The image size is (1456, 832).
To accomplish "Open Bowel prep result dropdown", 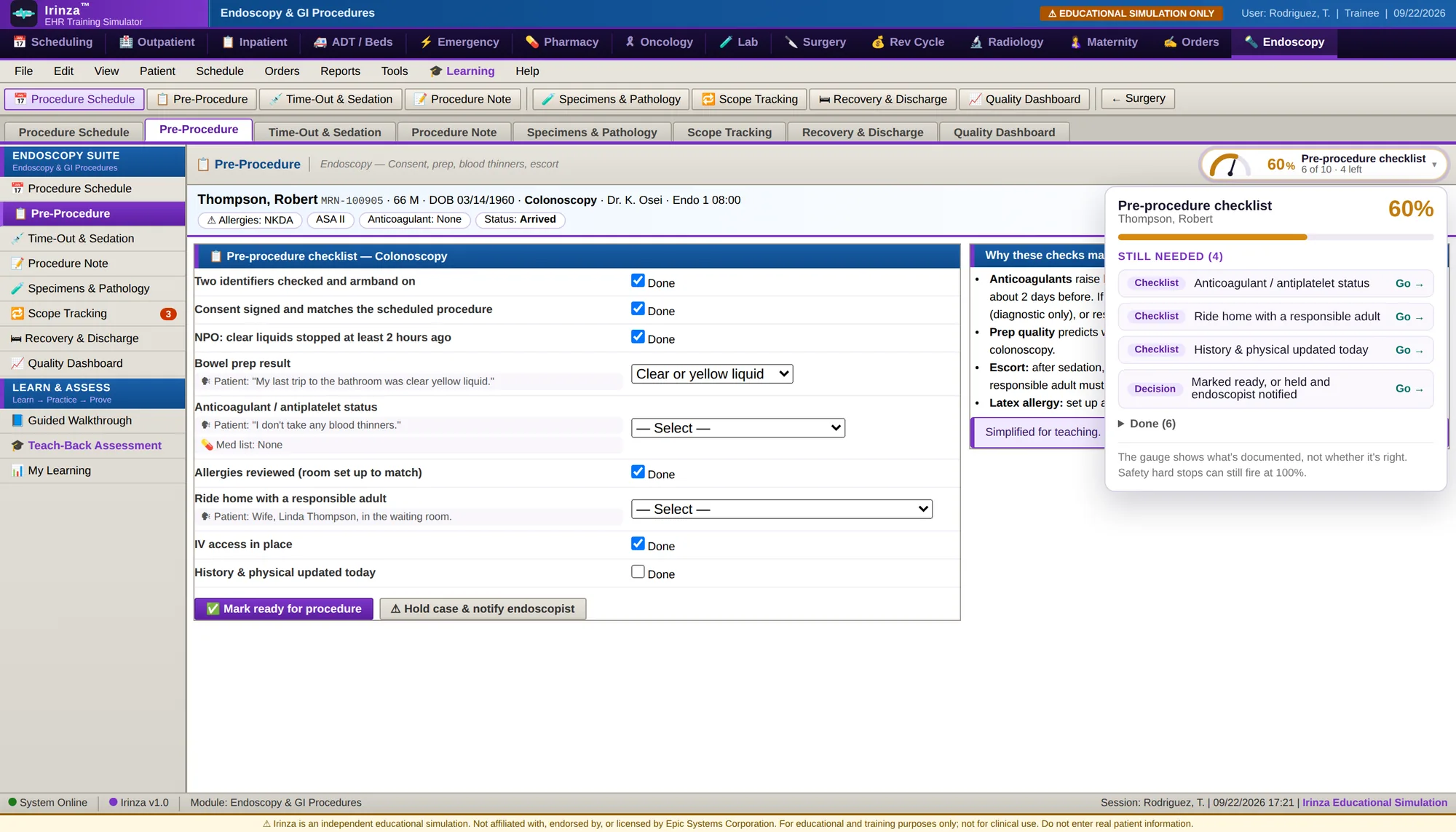I will (712, 374).
